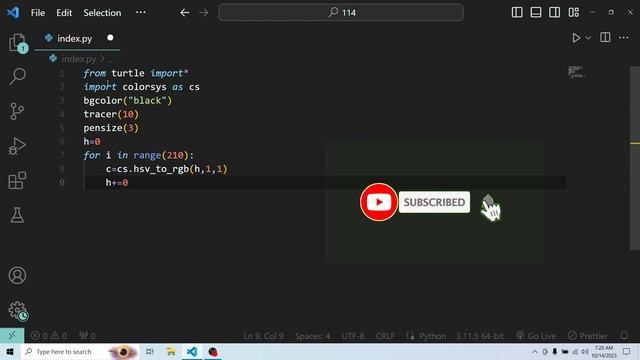The image size is (640, 360).
Task: Open the Windows Start menu
Action: 10,351
